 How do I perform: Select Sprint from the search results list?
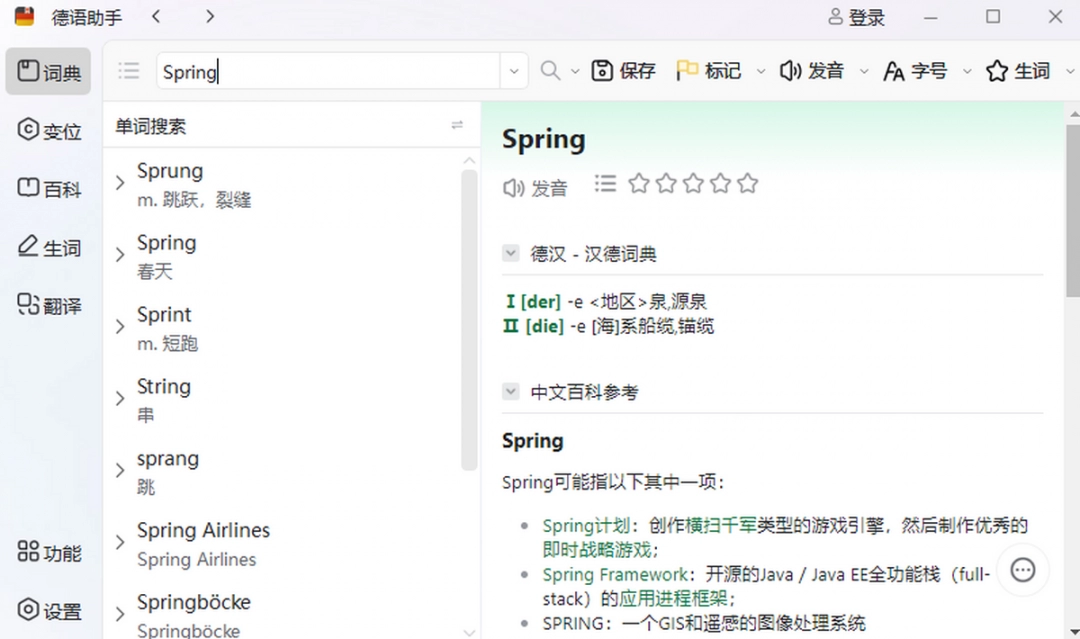pyautogui.click(x=163, y=314)
